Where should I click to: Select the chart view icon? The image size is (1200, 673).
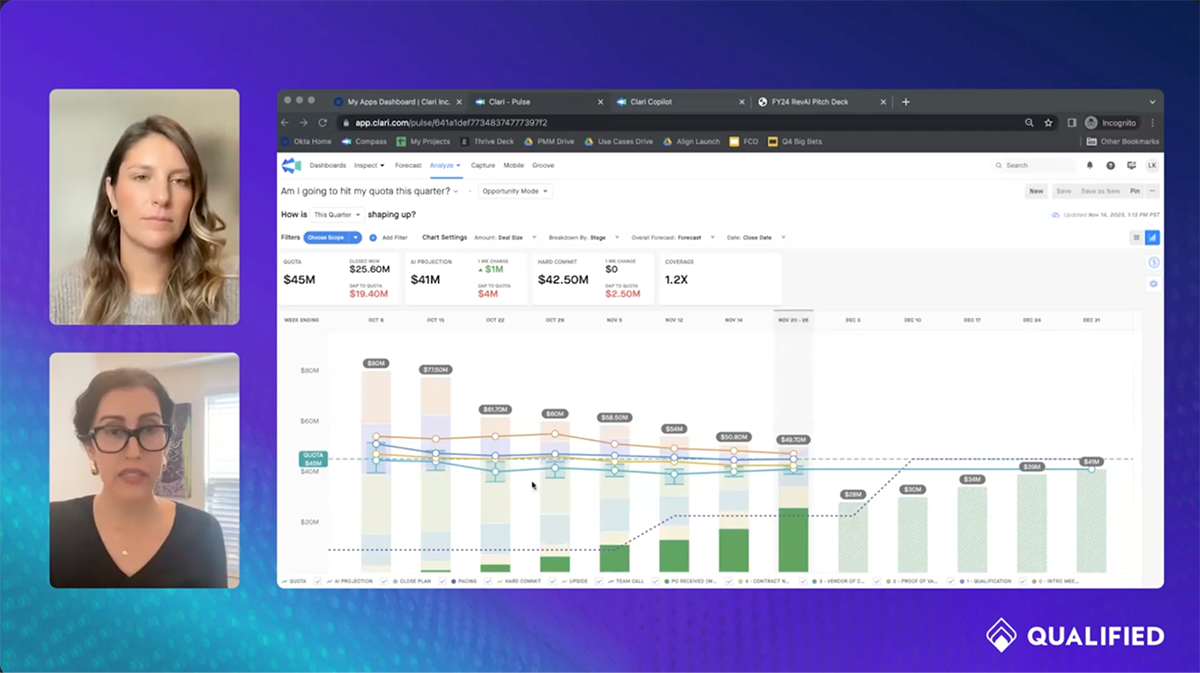pyautogui.click(x=1153, y=237)
